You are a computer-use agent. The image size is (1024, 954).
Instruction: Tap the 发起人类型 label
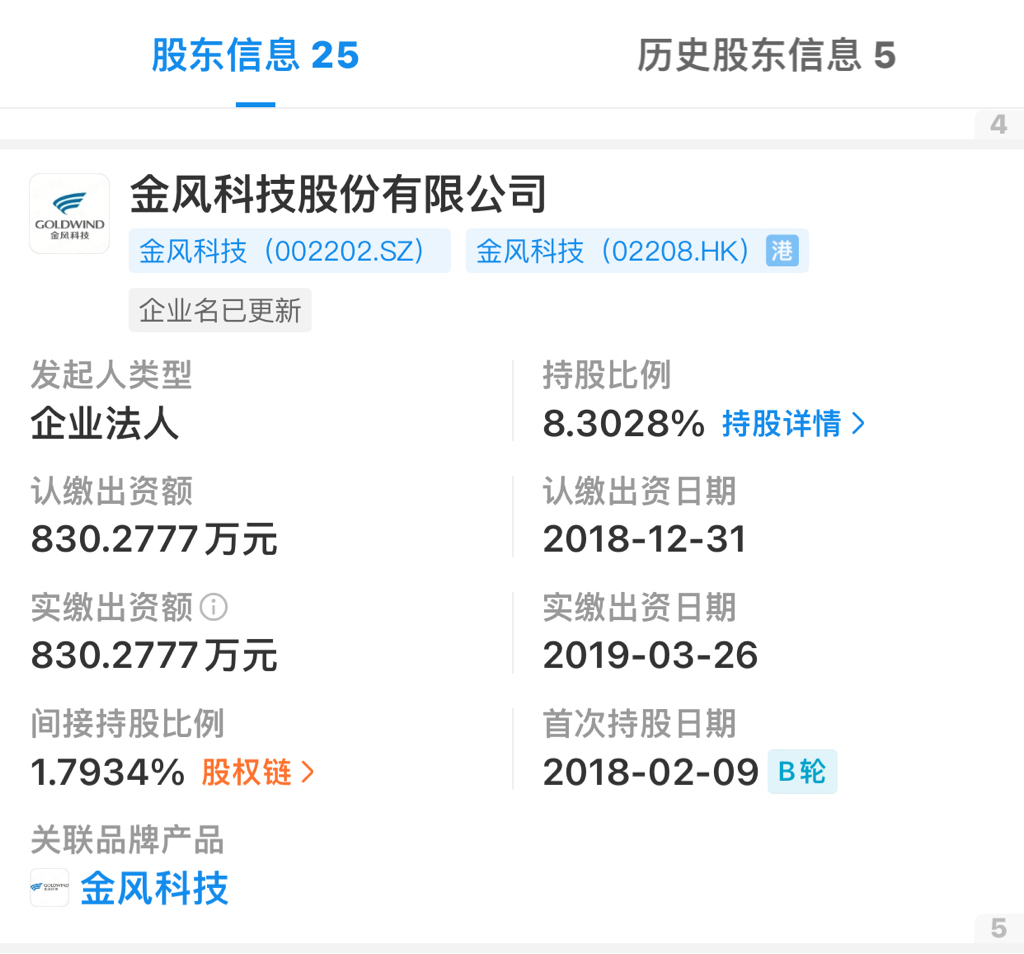click(x=111, y=375)
